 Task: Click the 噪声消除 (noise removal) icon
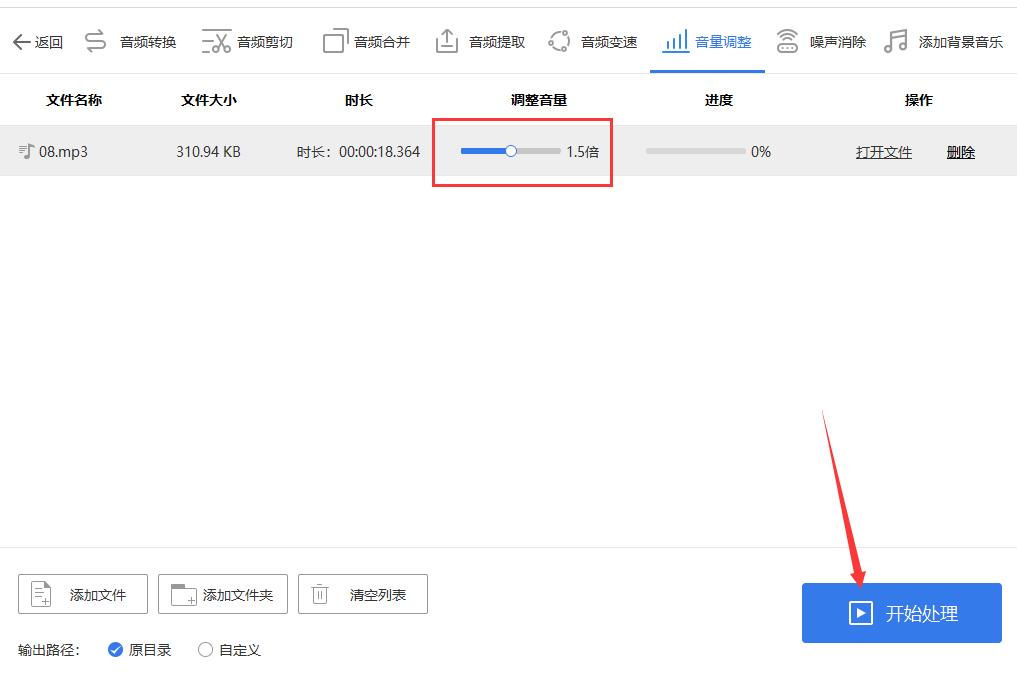[788, 39]
